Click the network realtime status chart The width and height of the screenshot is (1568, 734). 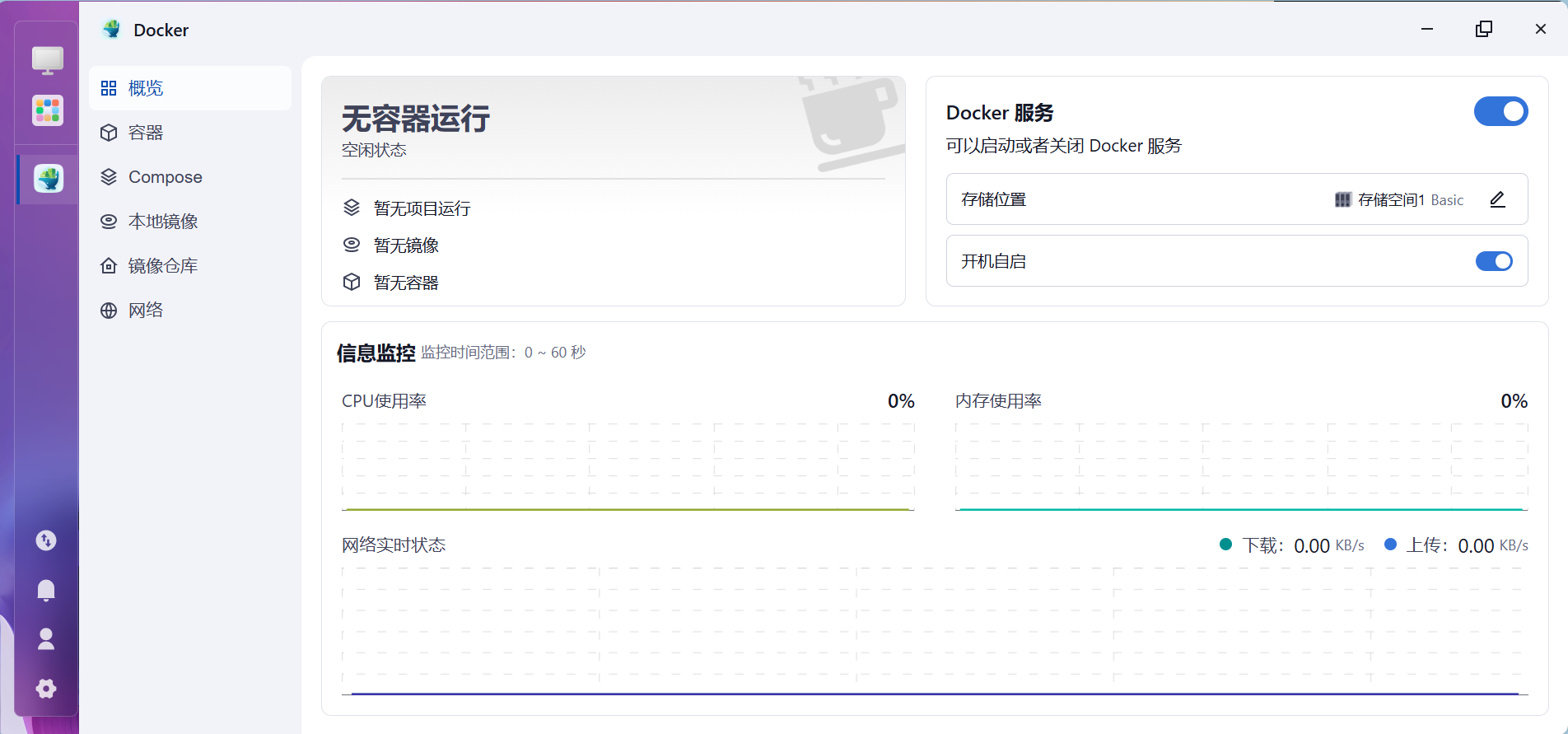[935, 631]
